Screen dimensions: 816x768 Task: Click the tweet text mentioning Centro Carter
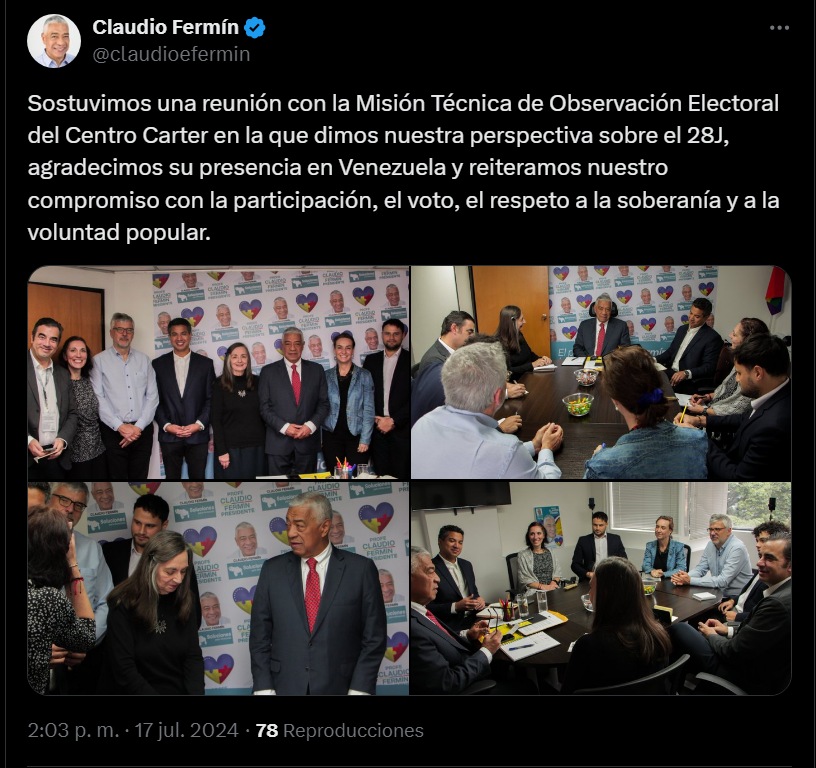403,168
